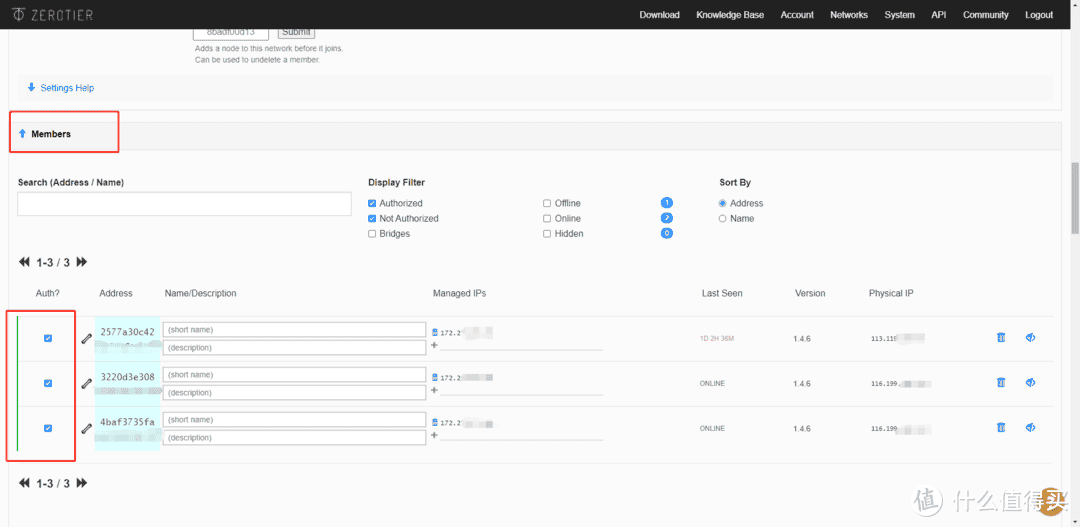1080x527 pixels.
Task: Uncheck the Authorized display filter
Action: point(373,203)
